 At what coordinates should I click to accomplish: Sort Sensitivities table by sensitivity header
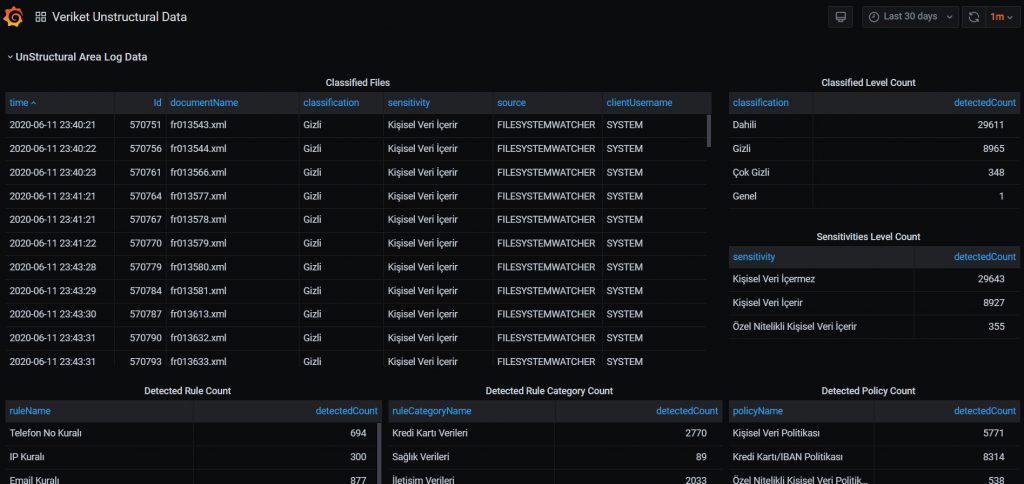click(x=754, y=257)
